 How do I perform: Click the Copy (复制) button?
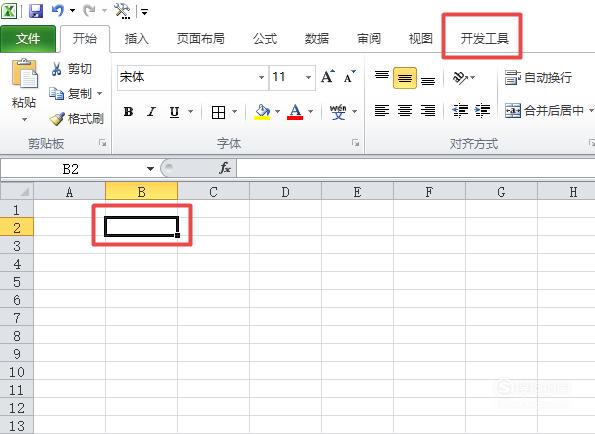click(x=71, y=93)
